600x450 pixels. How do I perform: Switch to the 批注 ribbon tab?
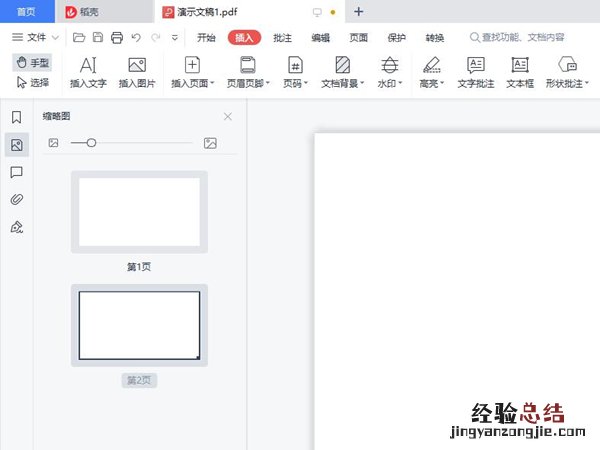click(x=282, y=38)
